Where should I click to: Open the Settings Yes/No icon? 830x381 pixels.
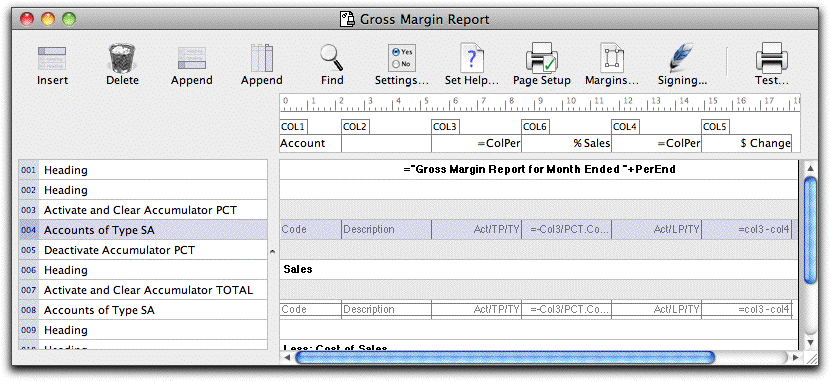point(401,58)
